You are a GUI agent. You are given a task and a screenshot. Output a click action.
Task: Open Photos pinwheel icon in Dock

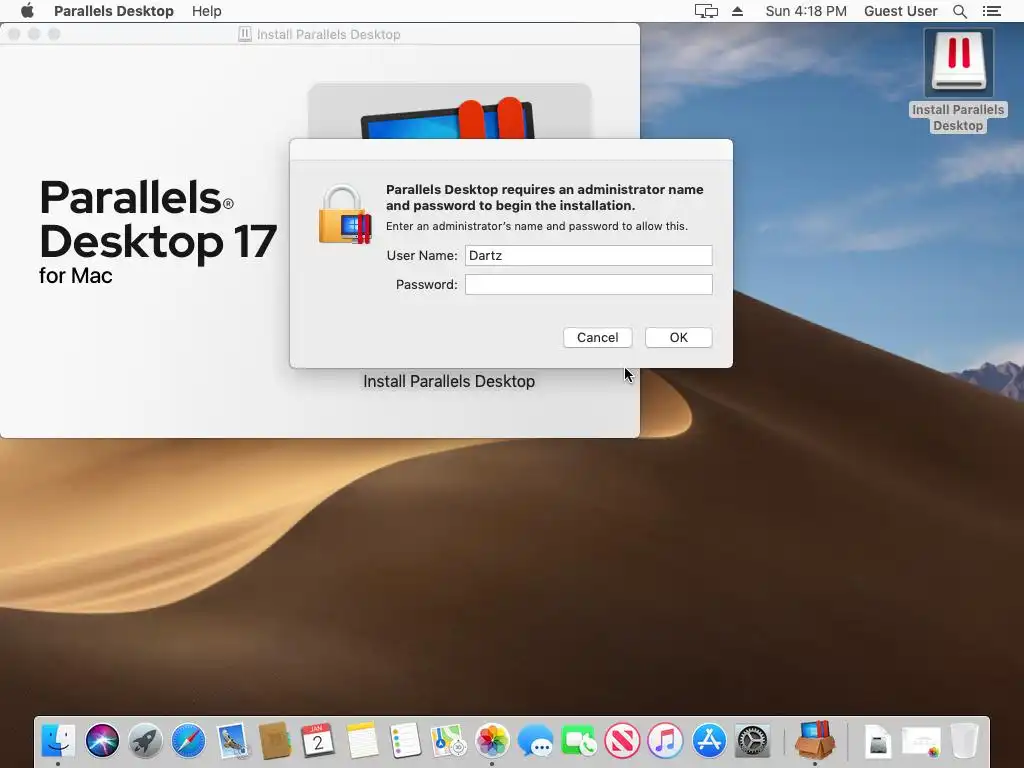tap(492, 741)
